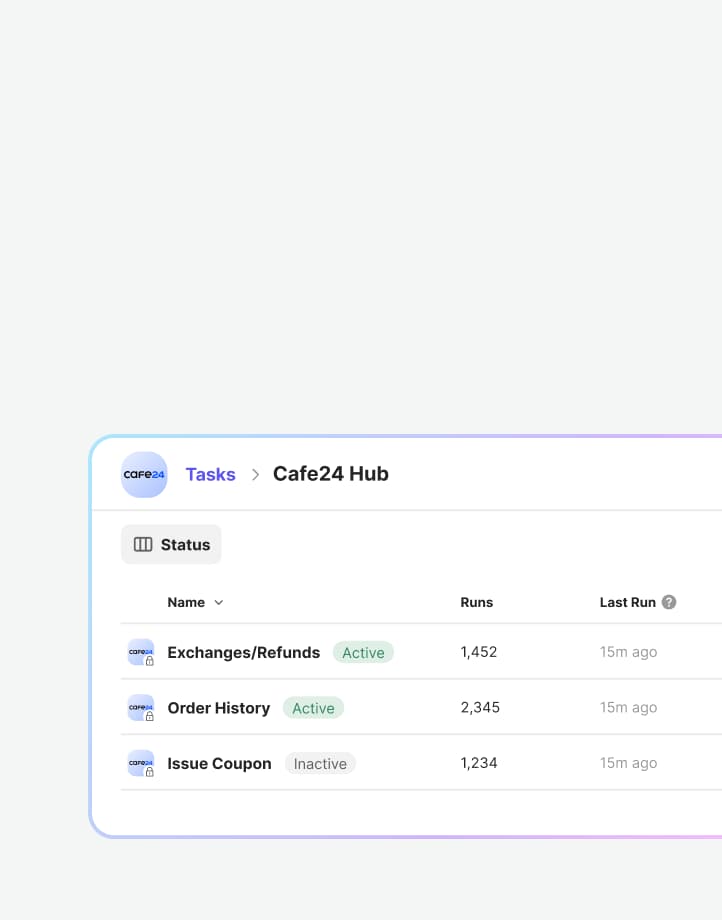
Task: Sort by the Name column header
Action: 186,602
